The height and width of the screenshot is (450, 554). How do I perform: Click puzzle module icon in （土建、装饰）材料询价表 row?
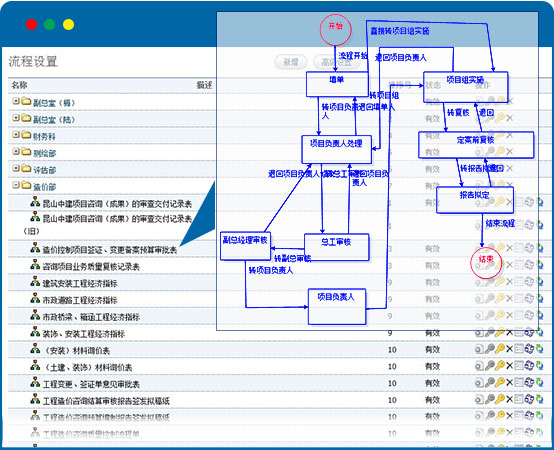tap(529, 366)
